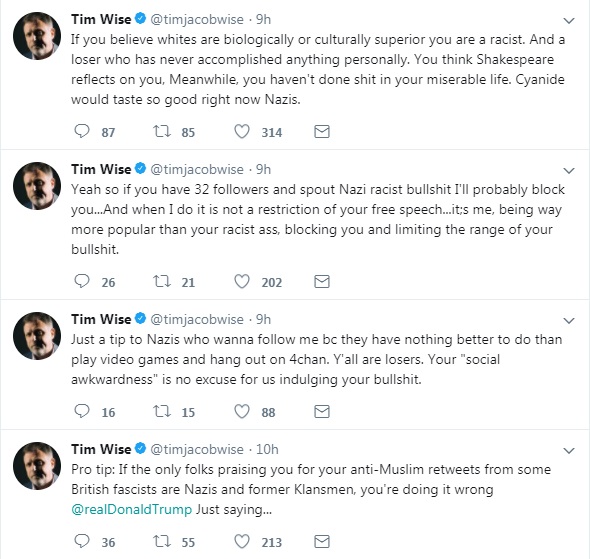
Task: Open the 10h timestamp of the last tweet
Action: click(267, 449)
